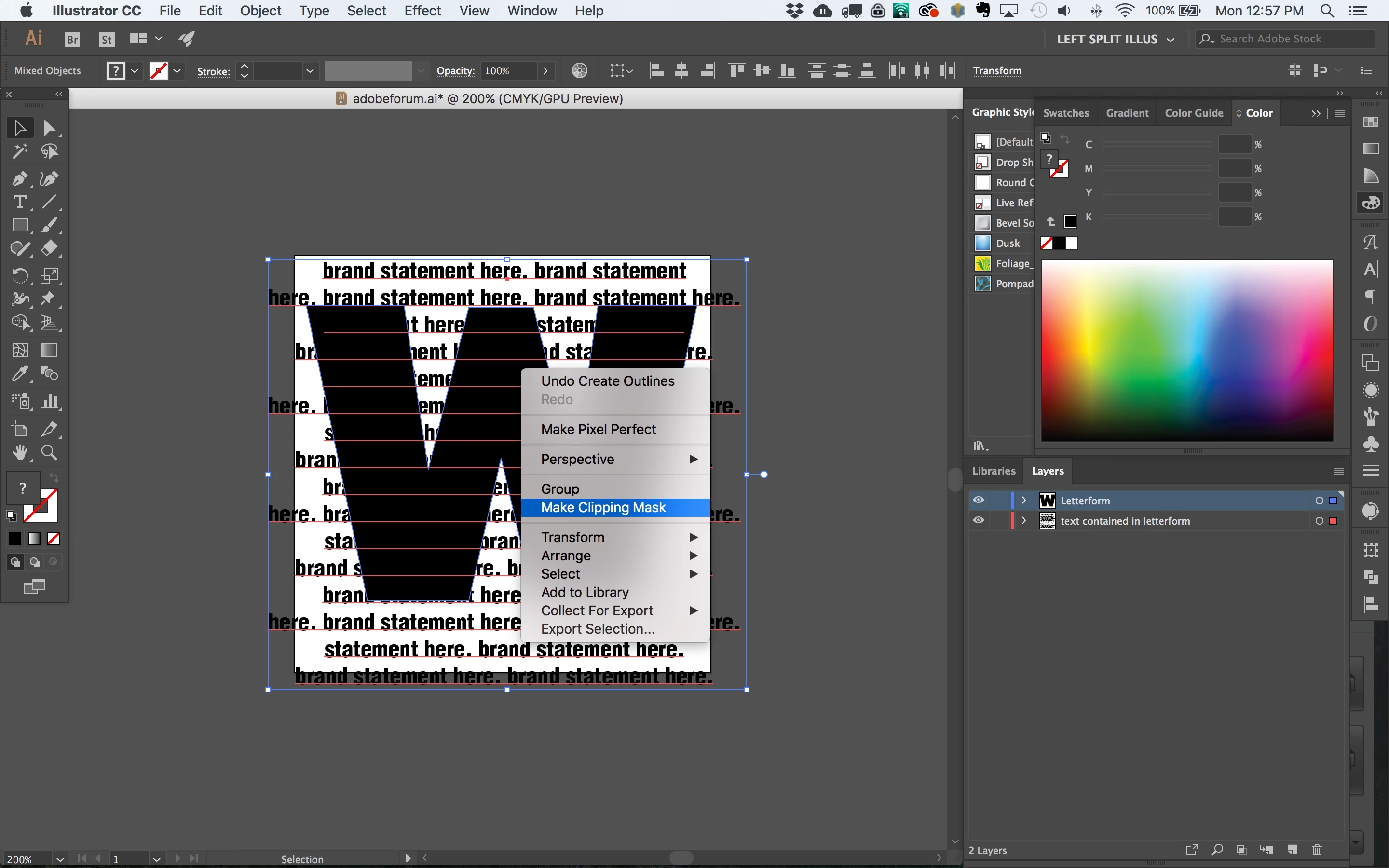Switch to the Swatches tab

(x=1066, y=113)
